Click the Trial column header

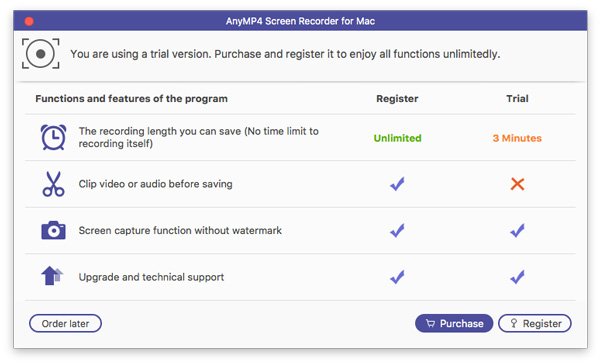tap(517, 99)
